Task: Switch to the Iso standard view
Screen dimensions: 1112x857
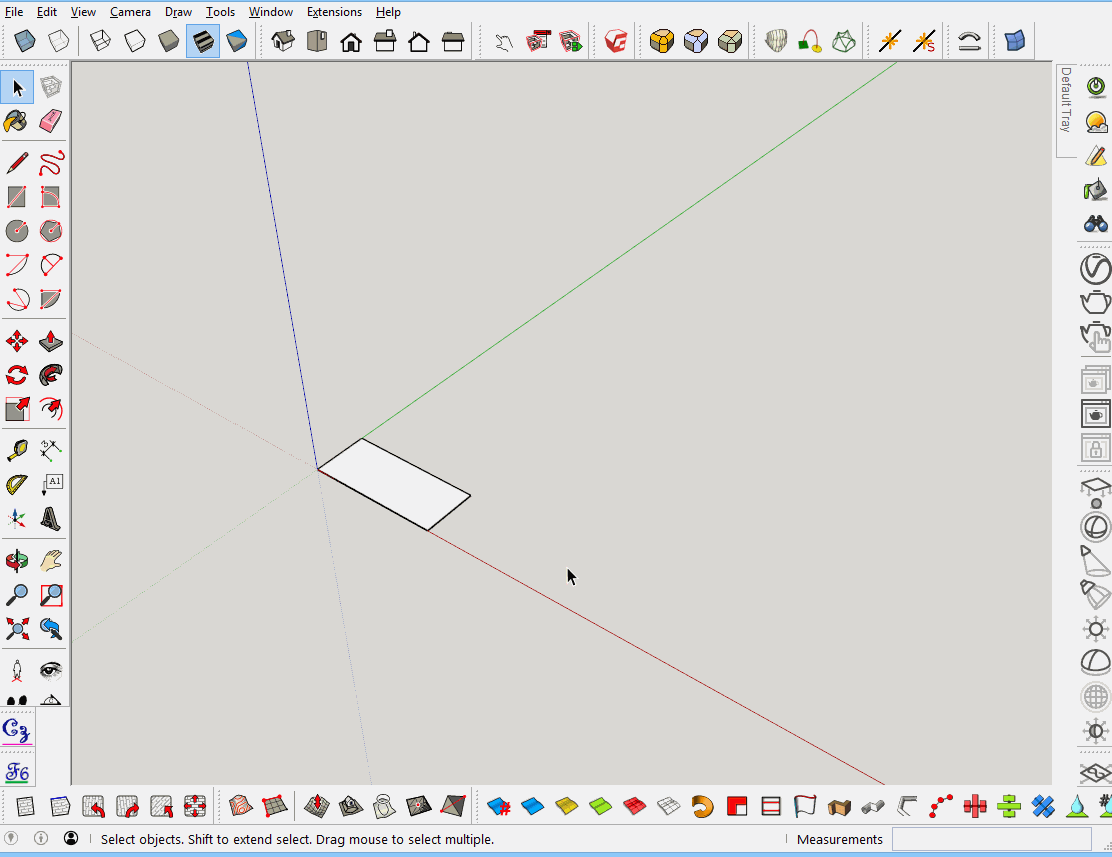Action: 282,40
